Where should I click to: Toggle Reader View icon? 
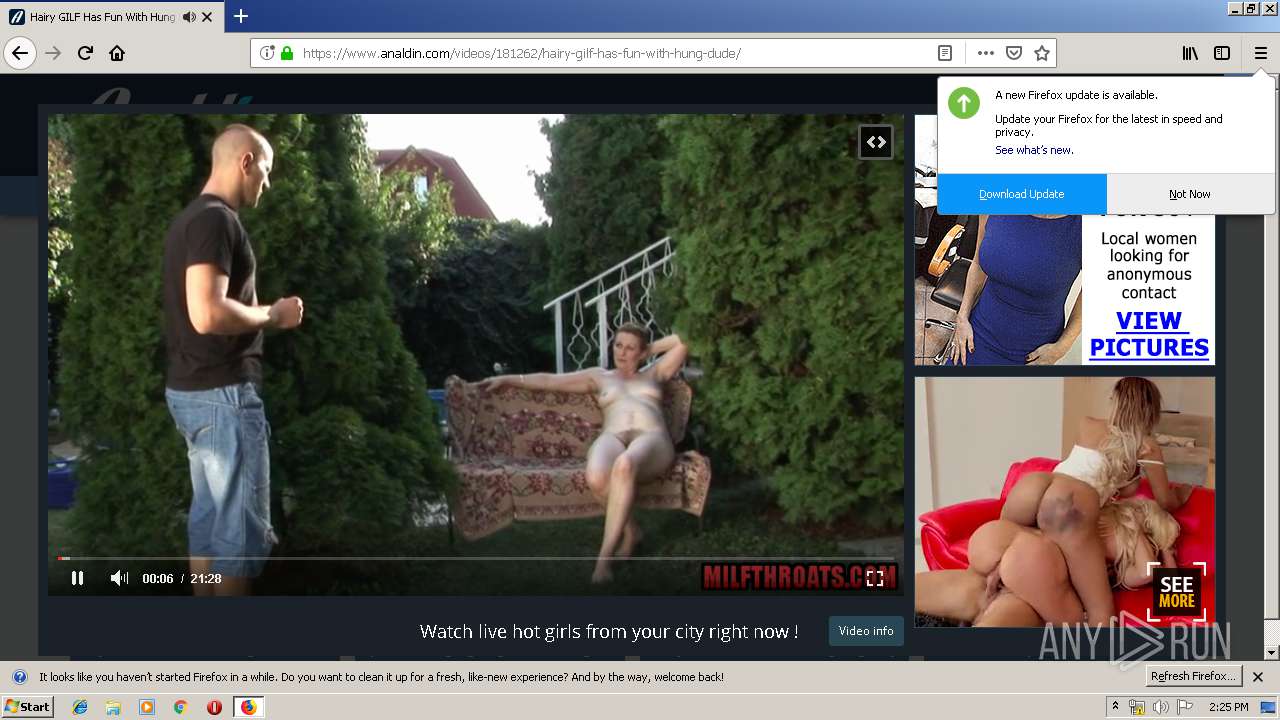tap(944, 53)
